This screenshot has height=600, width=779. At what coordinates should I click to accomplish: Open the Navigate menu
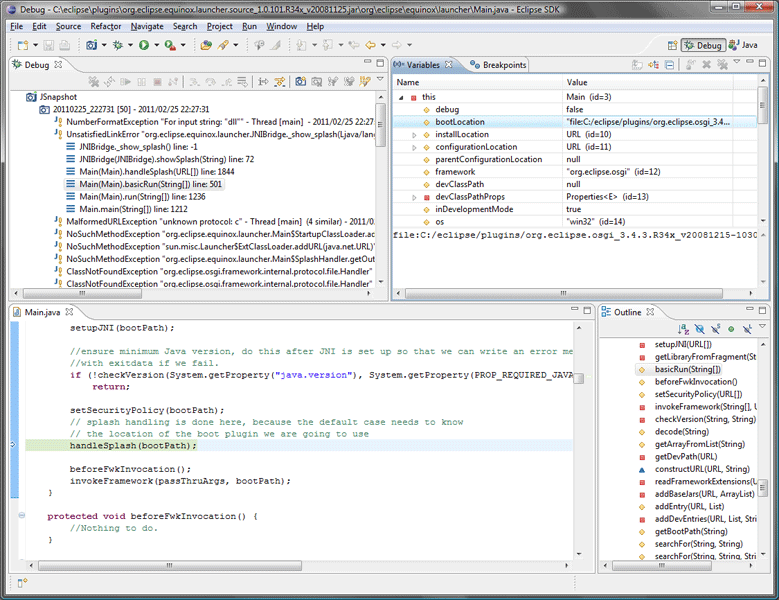coord(147,26)
